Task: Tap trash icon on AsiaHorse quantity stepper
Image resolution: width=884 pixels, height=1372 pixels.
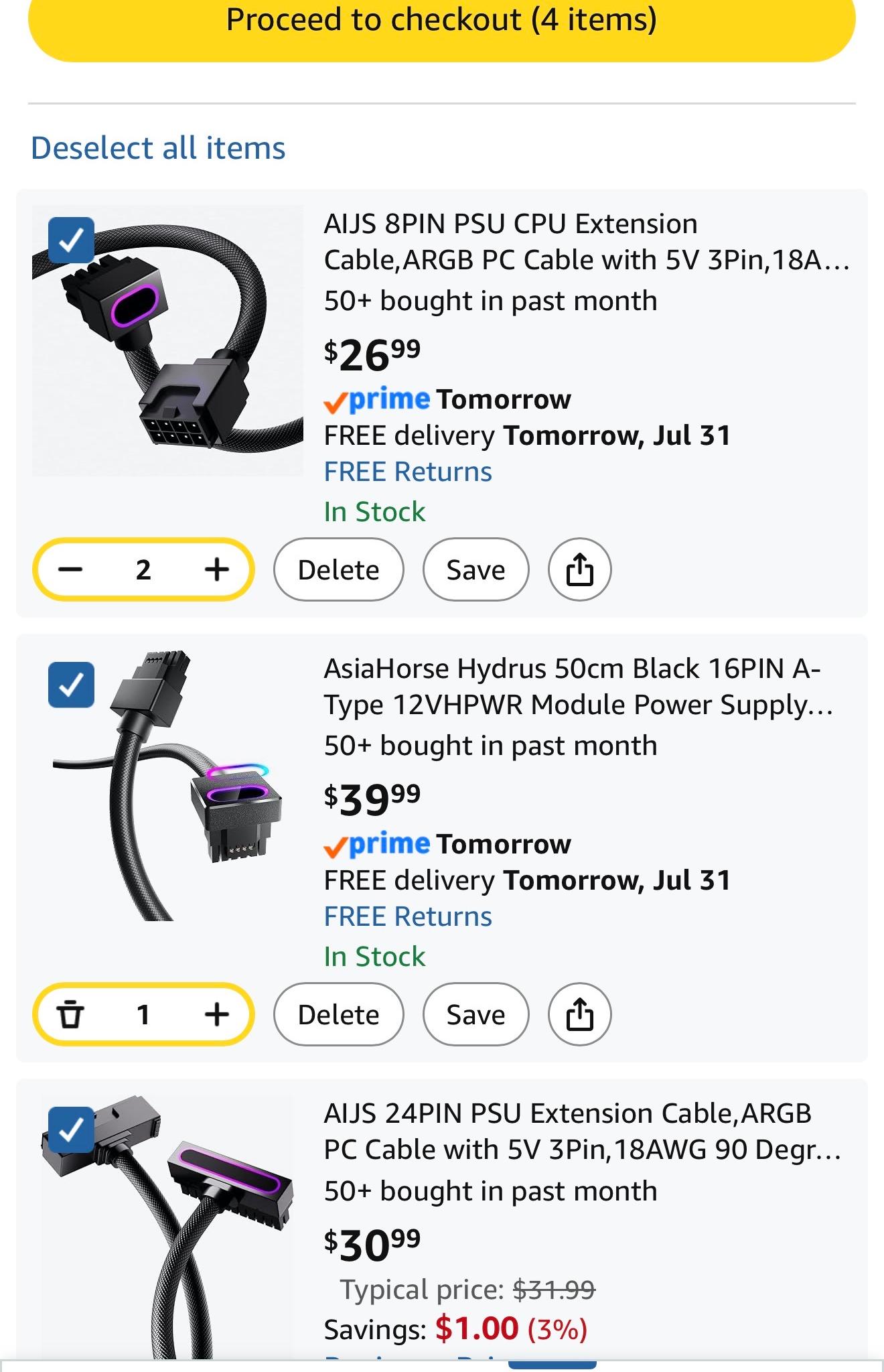Action: click(x=70, y=1015)
